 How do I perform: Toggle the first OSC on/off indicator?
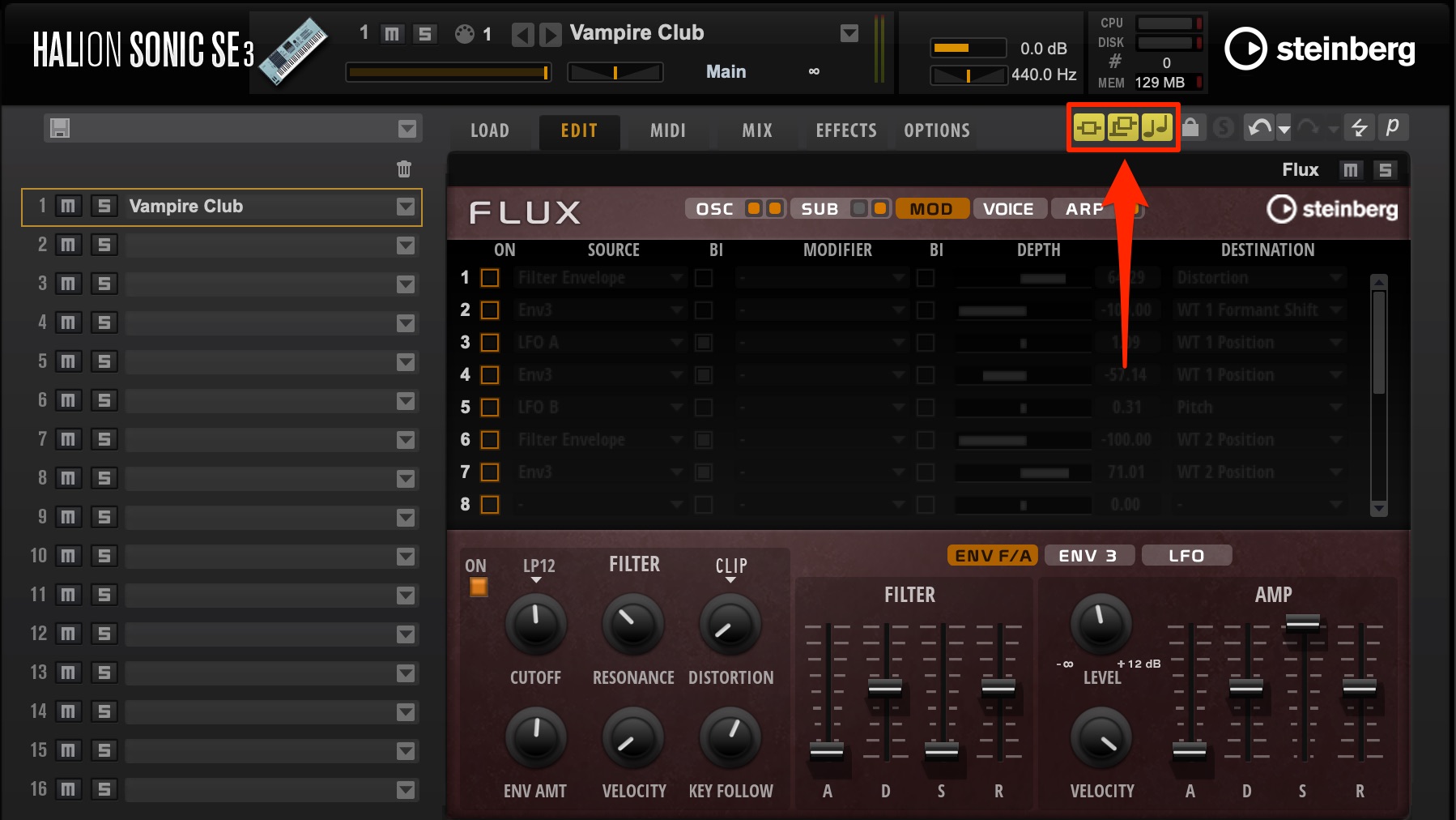pos(754,209)
